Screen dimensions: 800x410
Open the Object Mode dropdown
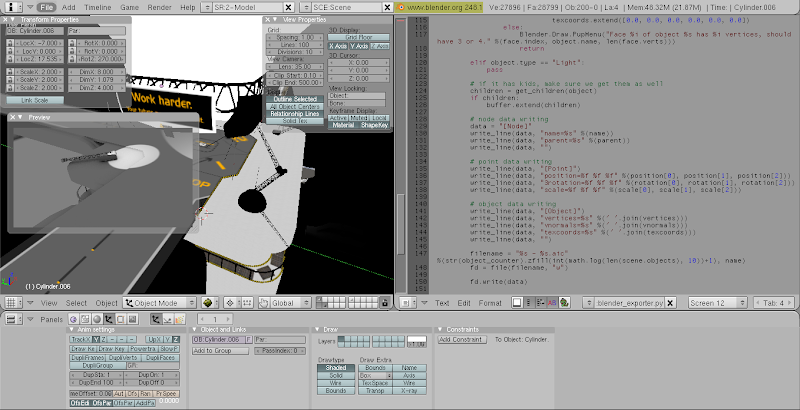coord(159,302)
